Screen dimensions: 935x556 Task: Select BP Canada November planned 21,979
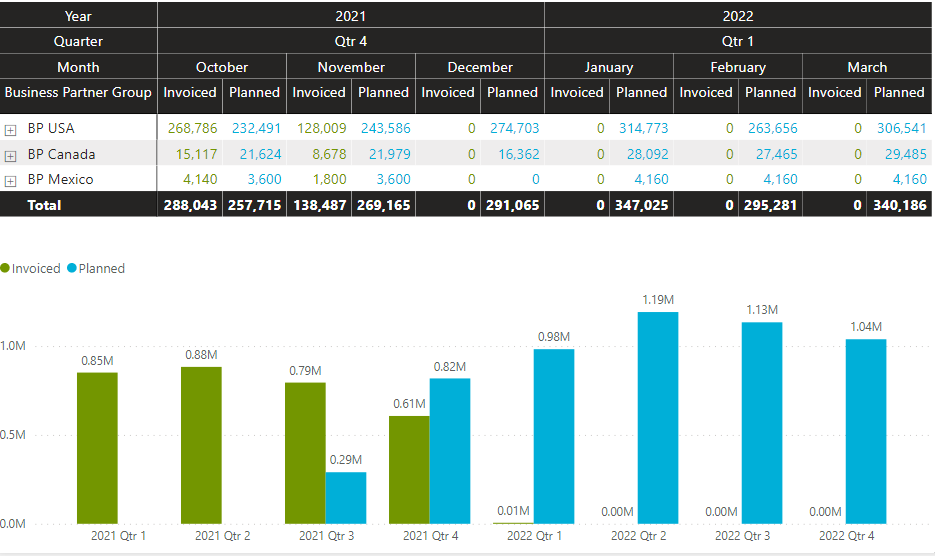(x=389, y=154)
